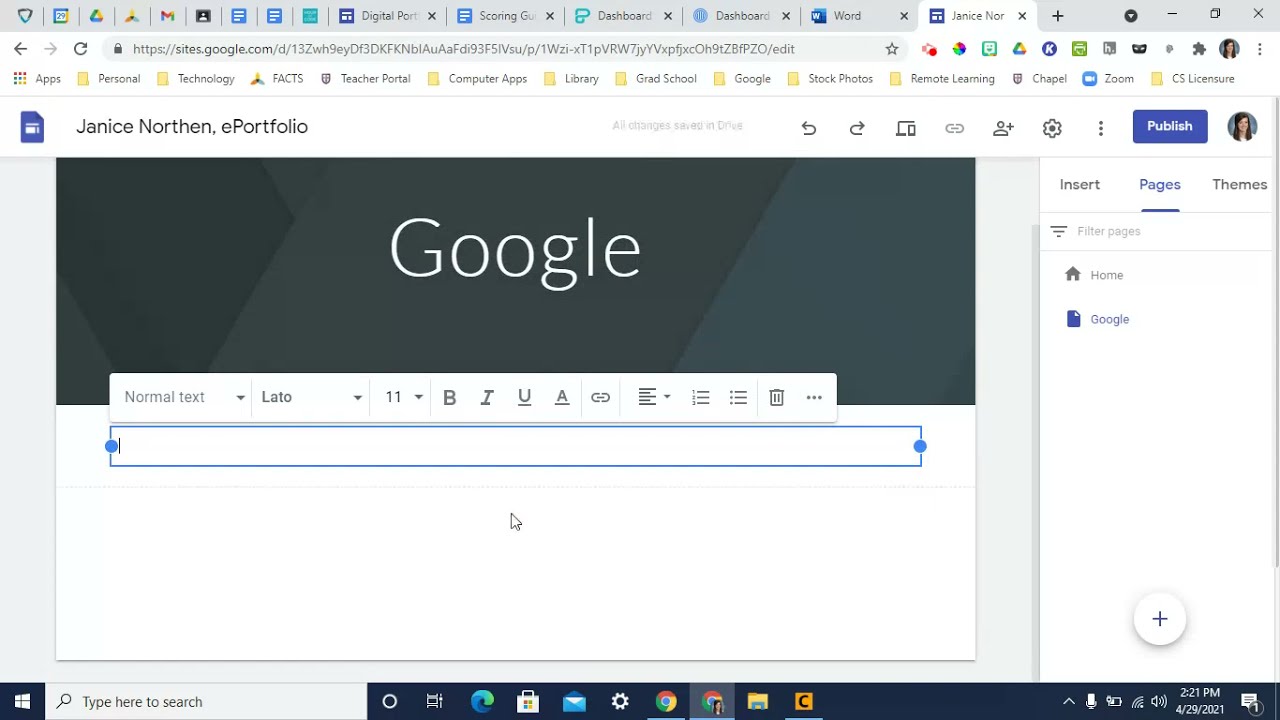This screenshot has height=720, width=1280.
Task: Open the More vertical dots menu in Sites header
Action: 1101,128
